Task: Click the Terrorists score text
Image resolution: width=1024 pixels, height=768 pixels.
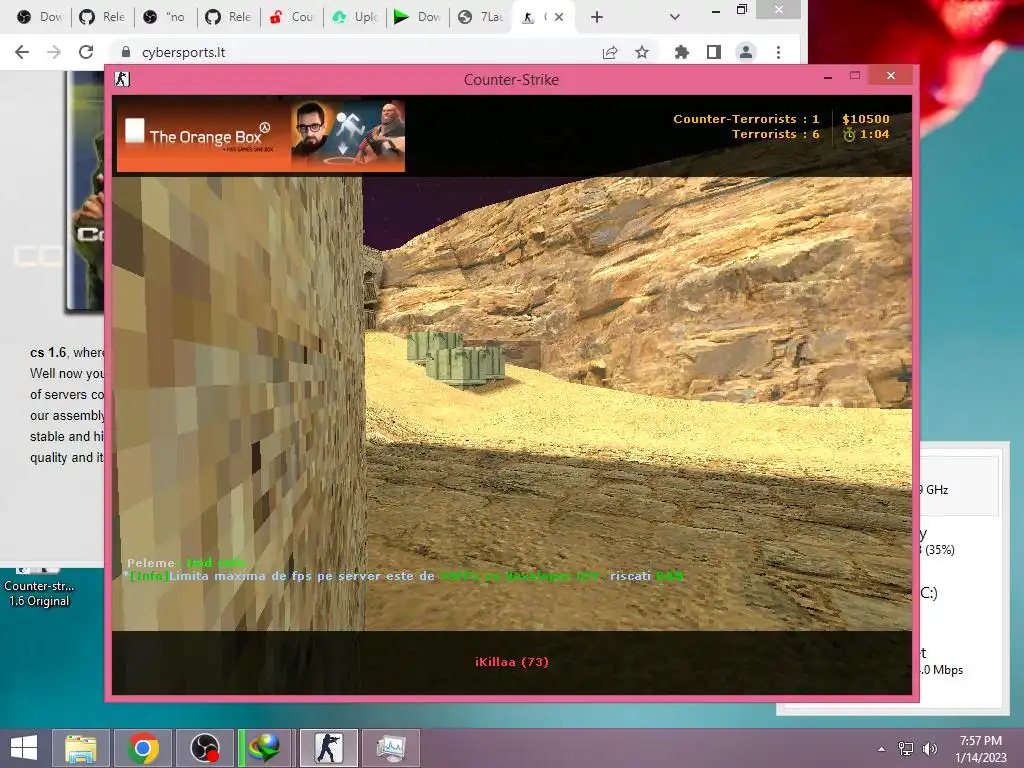Action: click(x=775, y=134)
